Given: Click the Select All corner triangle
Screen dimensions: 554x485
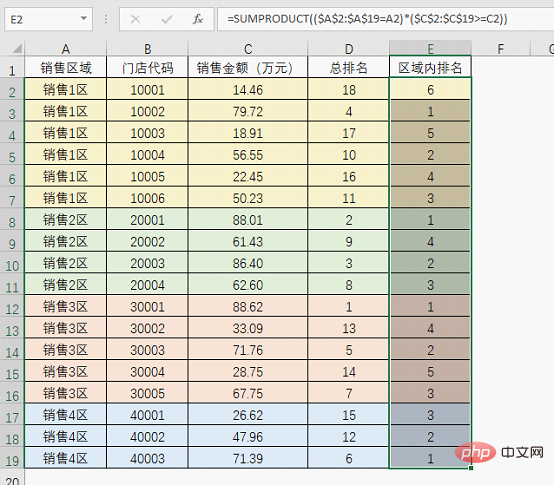Looking at the screenshot, I should pyautogui.click(x=17, y=48).
